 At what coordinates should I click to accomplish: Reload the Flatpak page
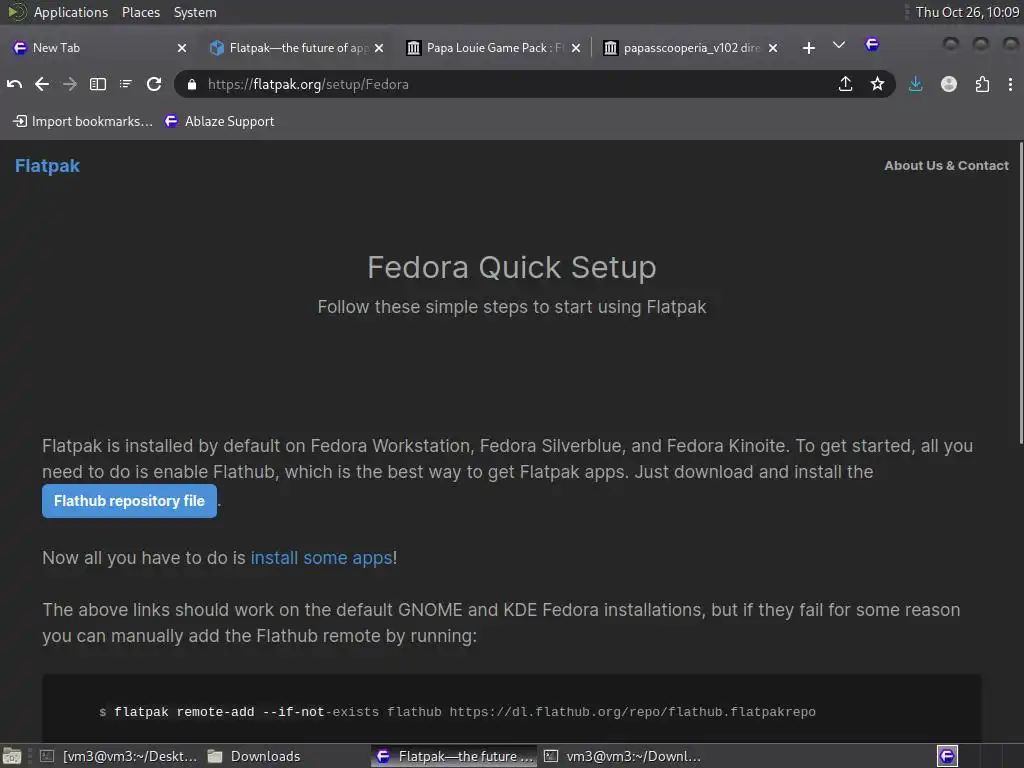pyautogui.click(x=154, y=84)
